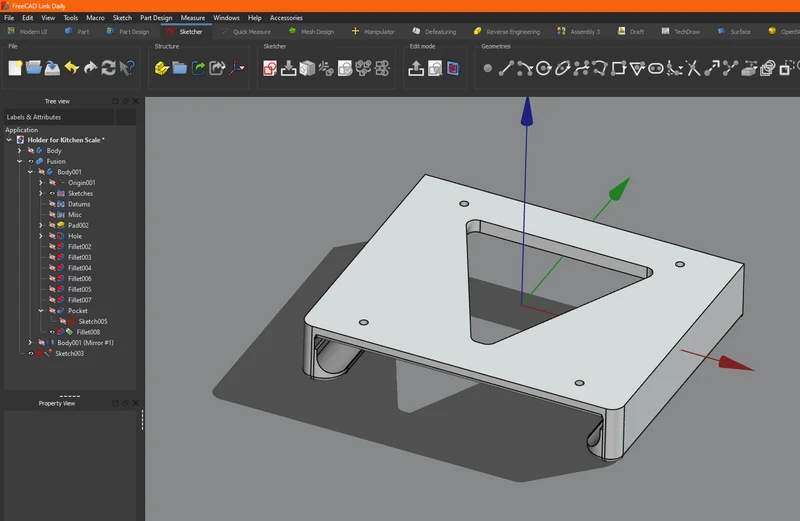The width and height of the screenshot is (800, 521).
Task: Select Sketch005 in the tree
Action: pyautogui.click(x=92, y=321)
